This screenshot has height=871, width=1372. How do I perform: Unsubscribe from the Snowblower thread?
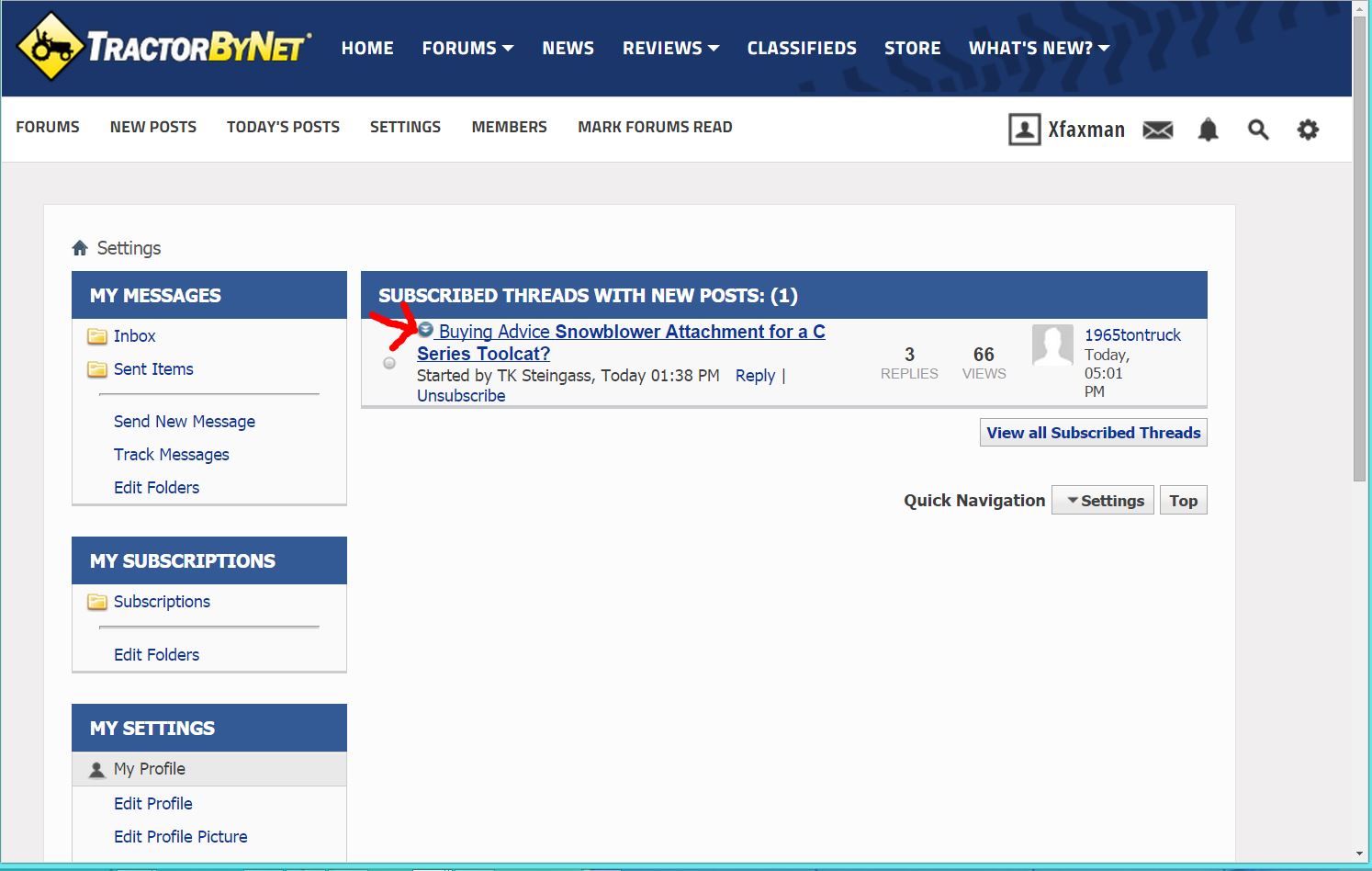(461, 396)
